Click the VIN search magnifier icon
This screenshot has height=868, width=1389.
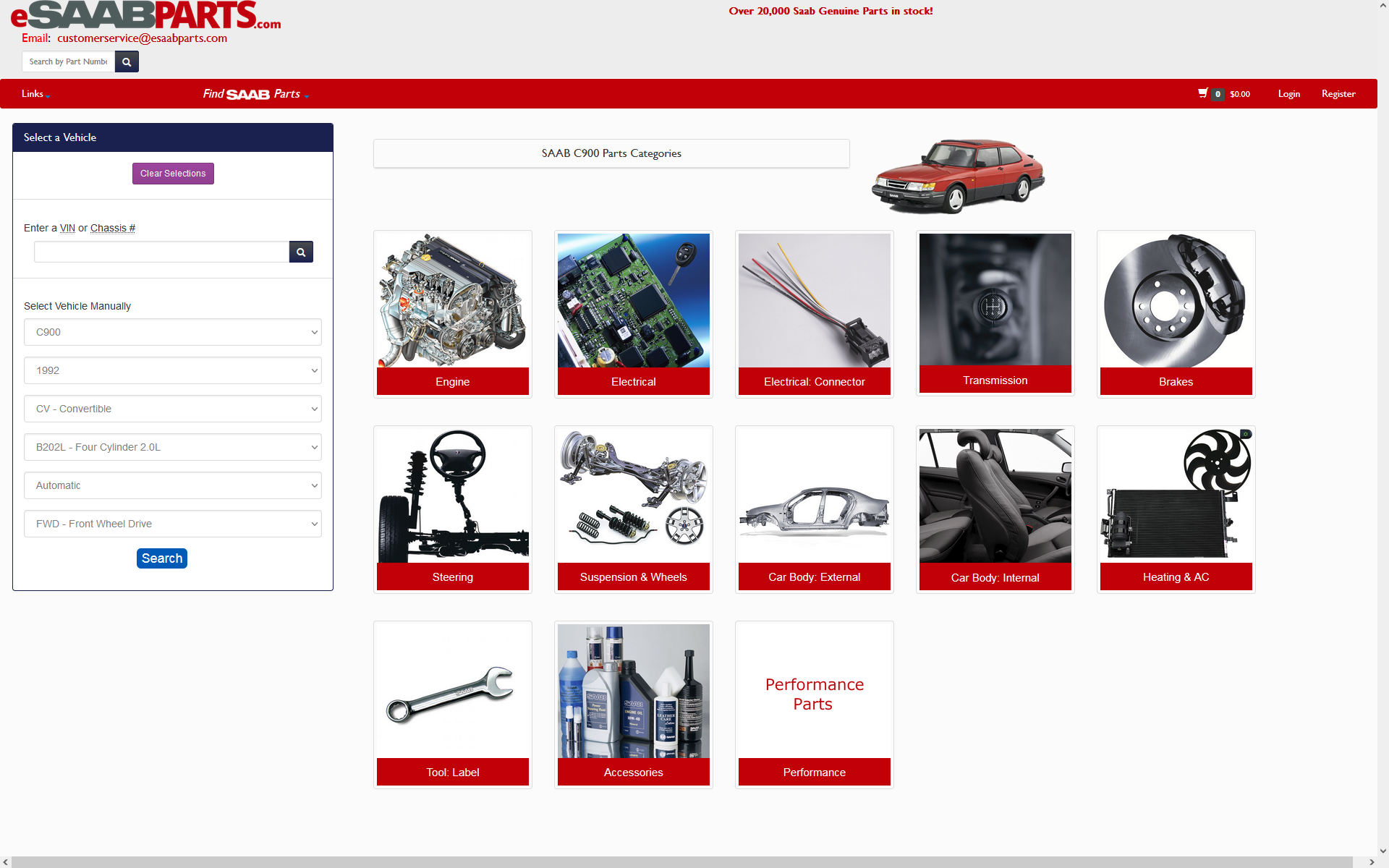301,252
